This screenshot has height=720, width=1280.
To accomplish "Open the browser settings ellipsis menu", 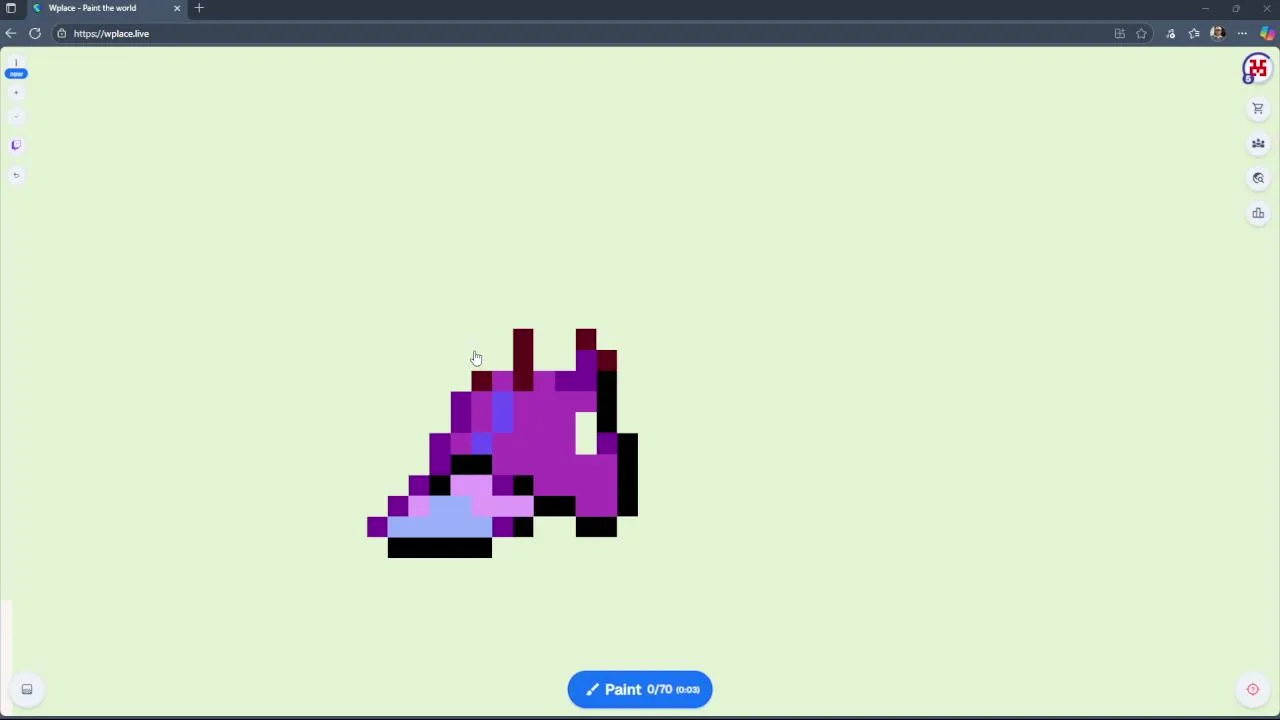I will (x=1242, y=33).
